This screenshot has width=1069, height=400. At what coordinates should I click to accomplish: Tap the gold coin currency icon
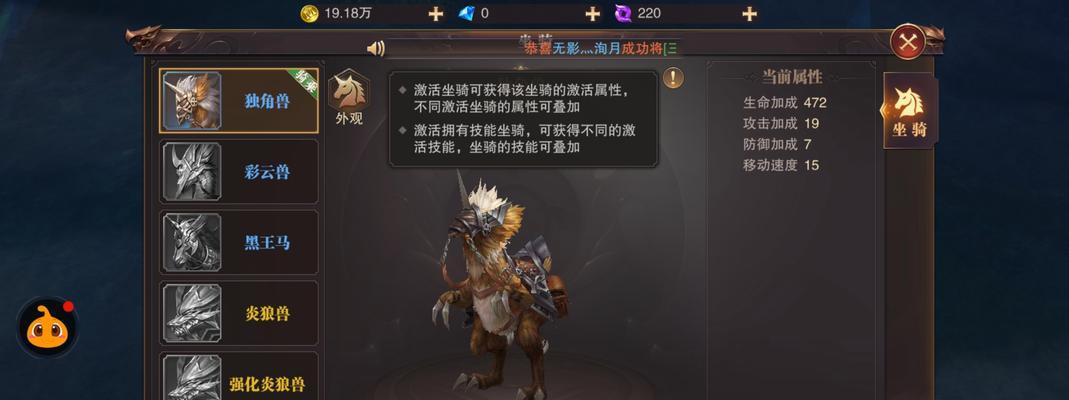coord(310,14)
